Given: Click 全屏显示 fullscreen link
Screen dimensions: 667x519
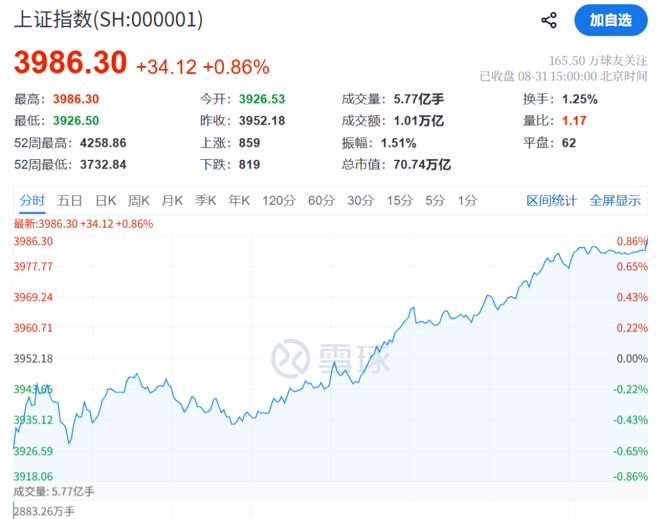Looking at the screenshot, I should tap(615, 200).
